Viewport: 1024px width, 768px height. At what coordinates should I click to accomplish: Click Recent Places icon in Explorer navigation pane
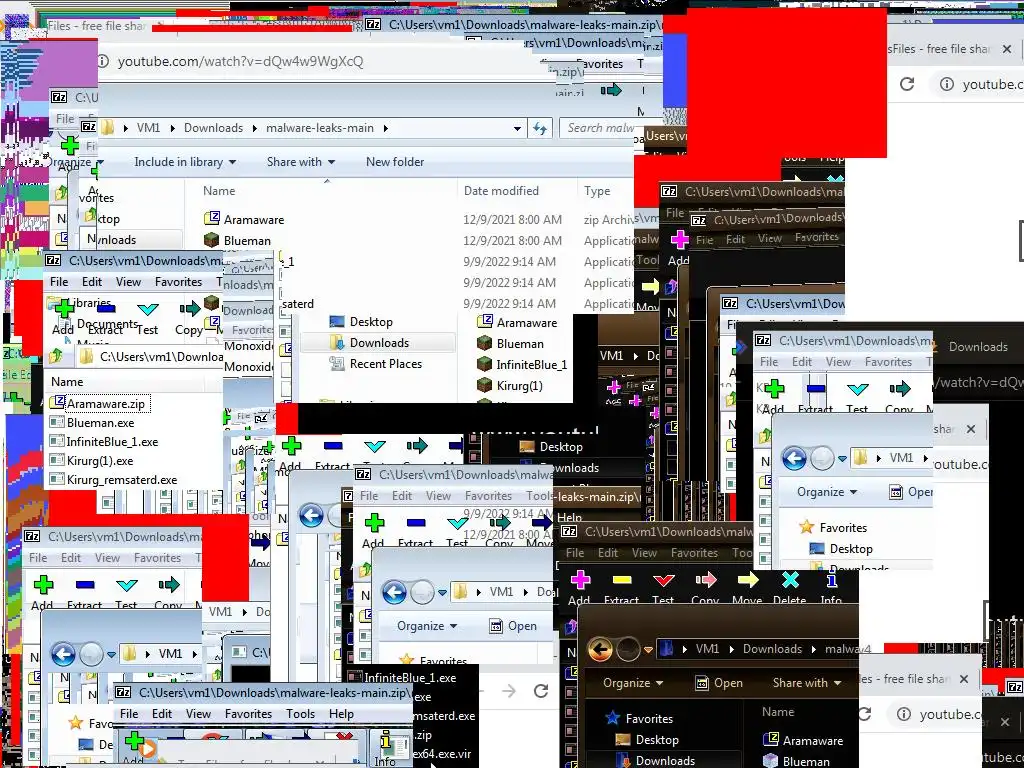tap(337, 364)
